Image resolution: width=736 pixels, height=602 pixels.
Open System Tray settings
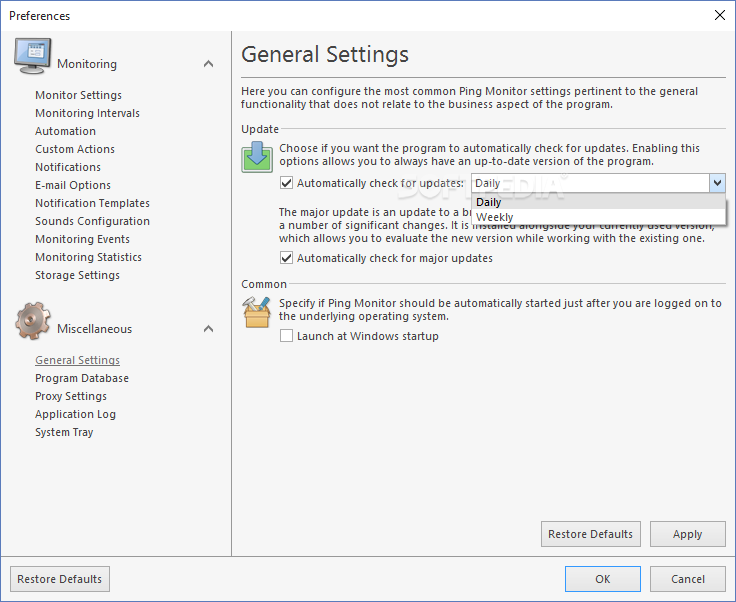[x=64, y=432]
